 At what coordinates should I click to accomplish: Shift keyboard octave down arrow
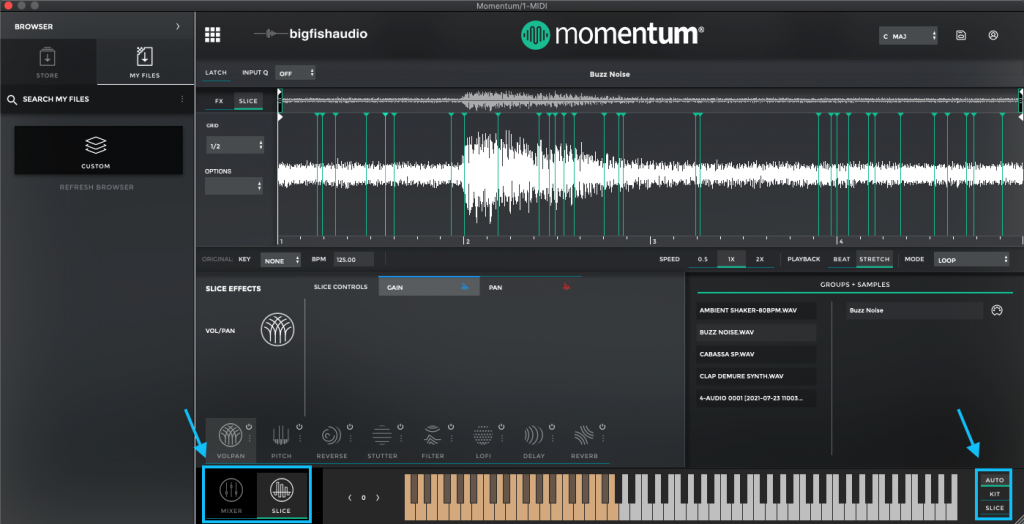click(349, 498)
